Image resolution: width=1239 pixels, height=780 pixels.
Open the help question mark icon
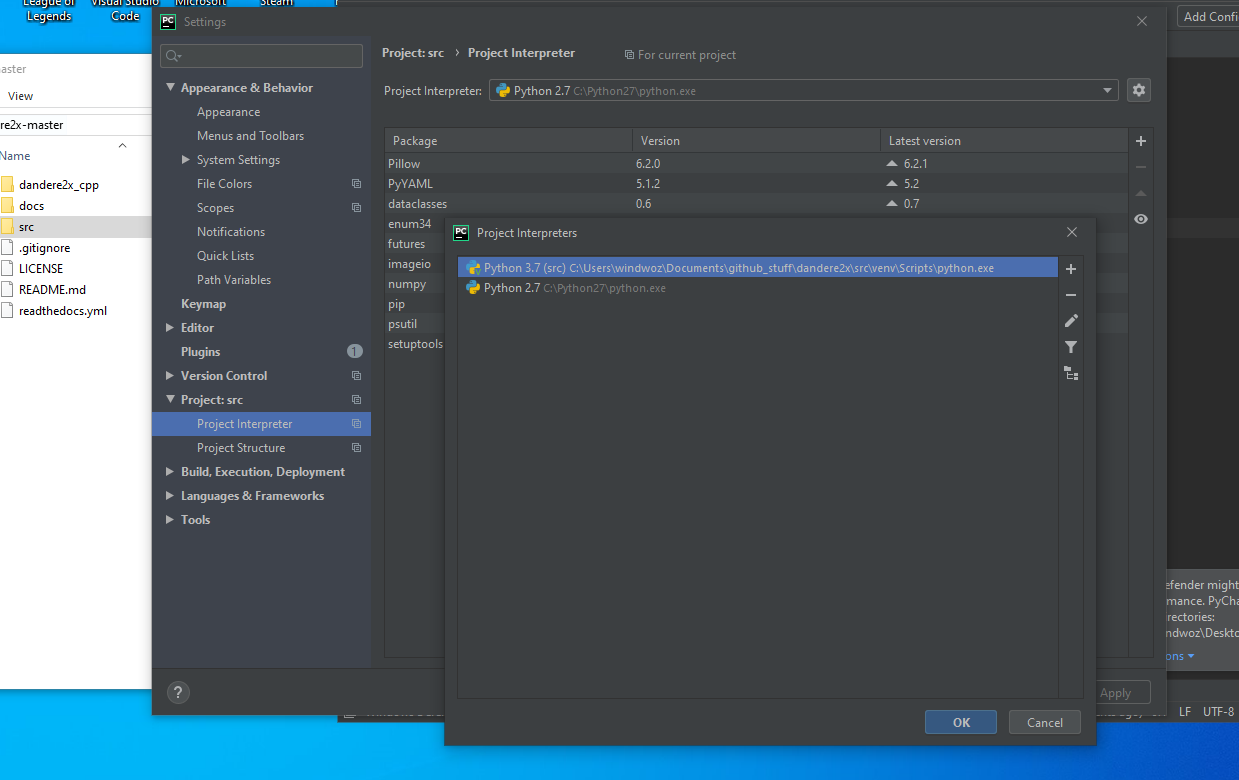point(178,692)
